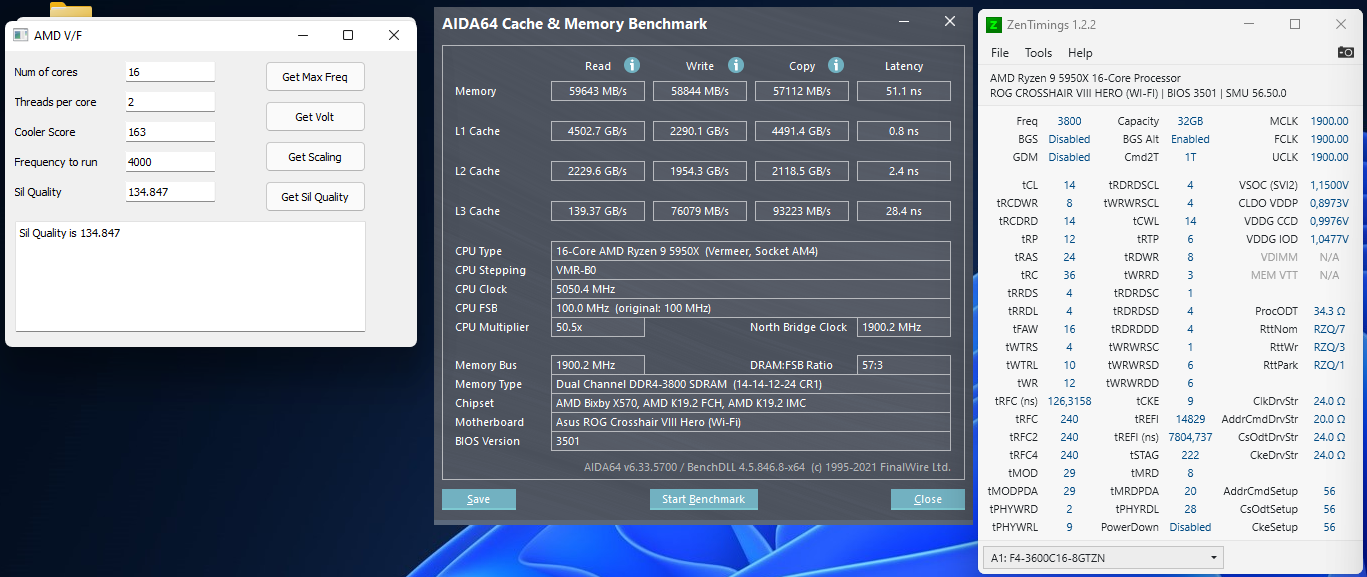Click the MCLK value 1900.00
Image resolution: width=1367 pixels, height=577 pixels.
[x=1329, y=121]
